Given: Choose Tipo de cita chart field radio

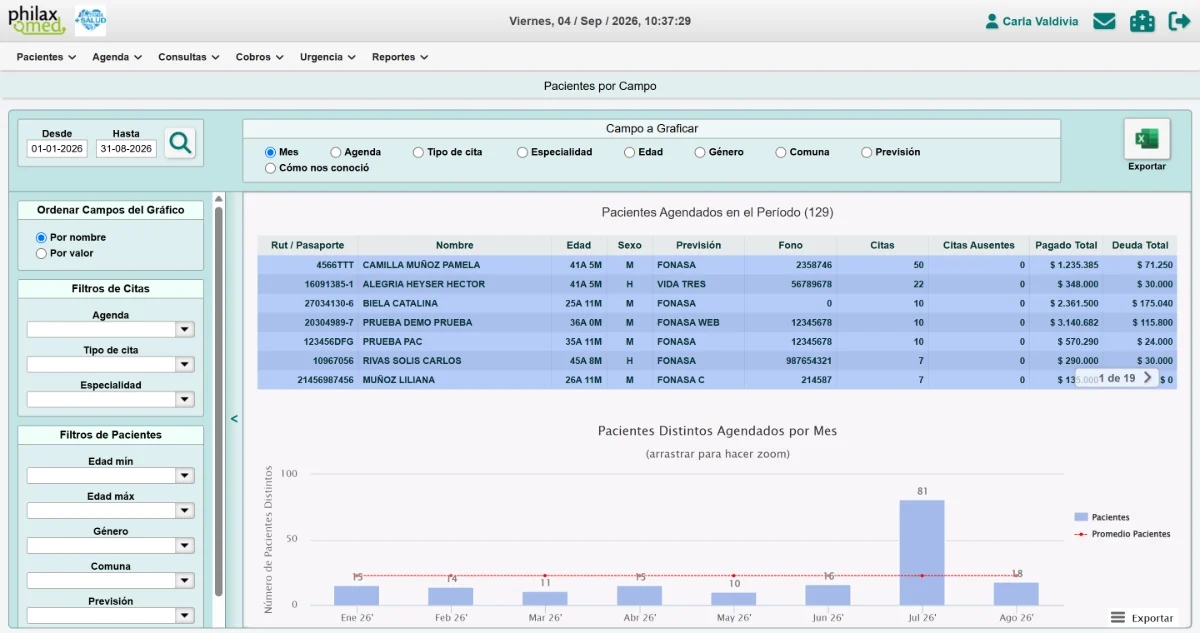Looking at the screenshot, I should point(418,152).
